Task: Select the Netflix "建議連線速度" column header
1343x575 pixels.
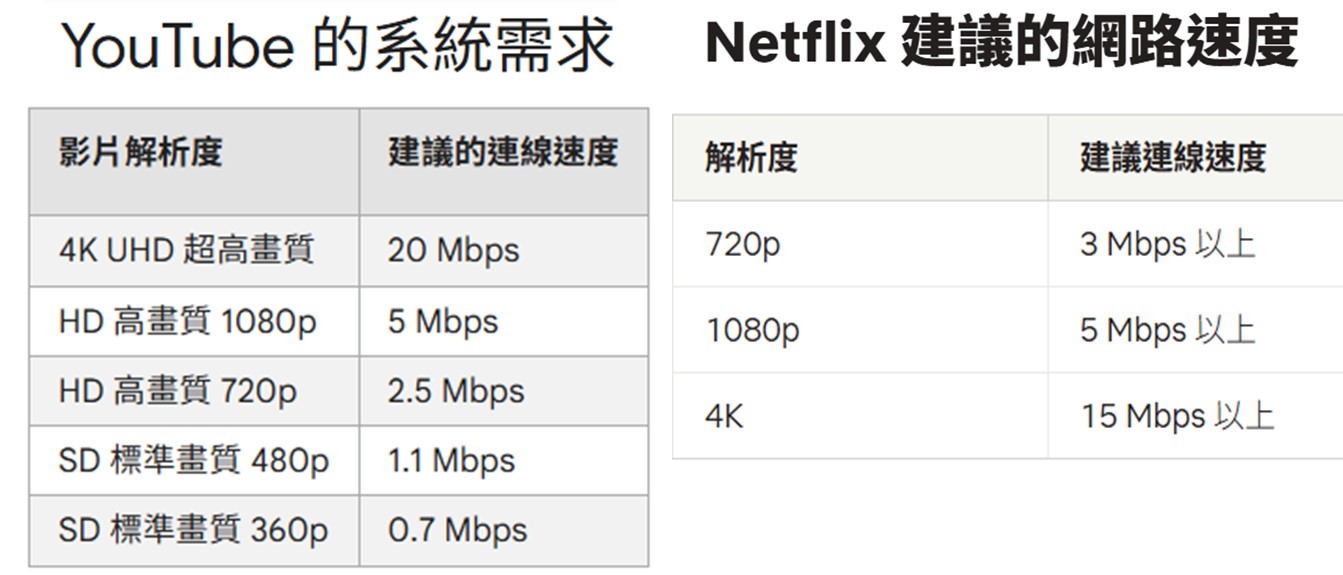Action: click(1172, 158)
